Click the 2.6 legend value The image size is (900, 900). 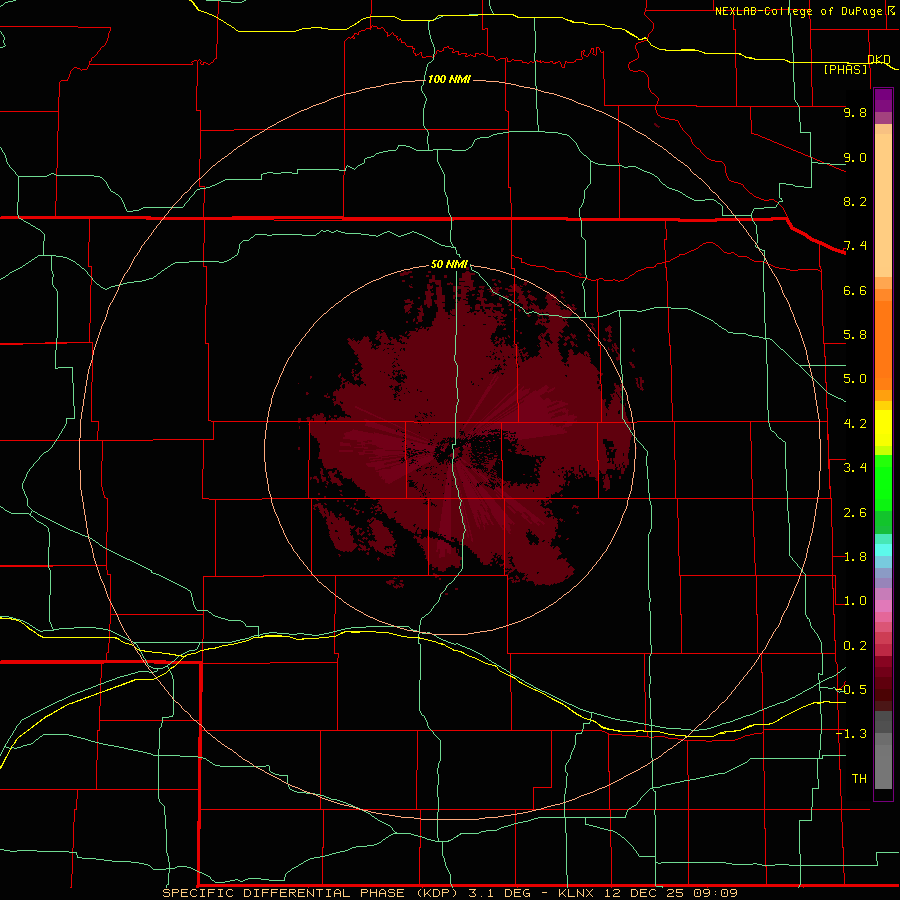[855, 513]
